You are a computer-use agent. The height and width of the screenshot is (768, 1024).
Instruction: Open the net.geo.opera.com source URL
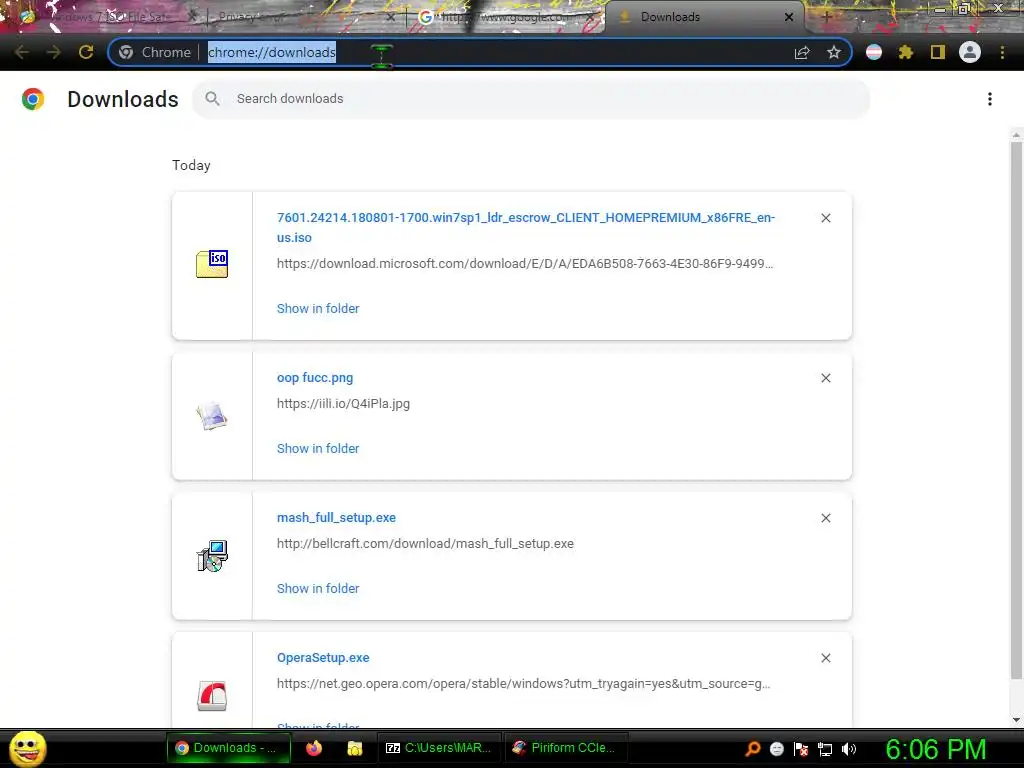pyautogui.click(x=523, y=684)
